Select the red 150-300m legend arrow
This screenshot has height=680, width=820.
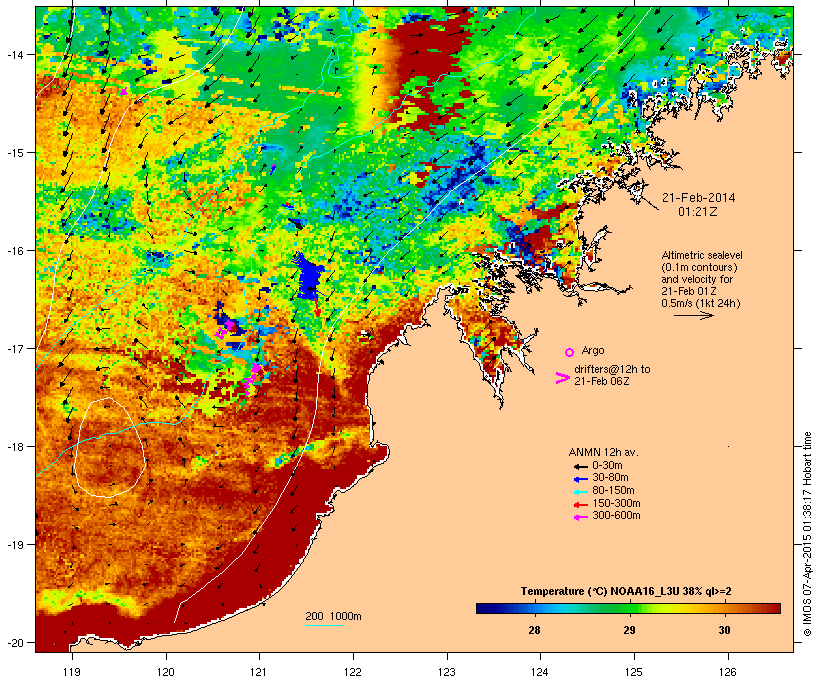coord(581,504)
